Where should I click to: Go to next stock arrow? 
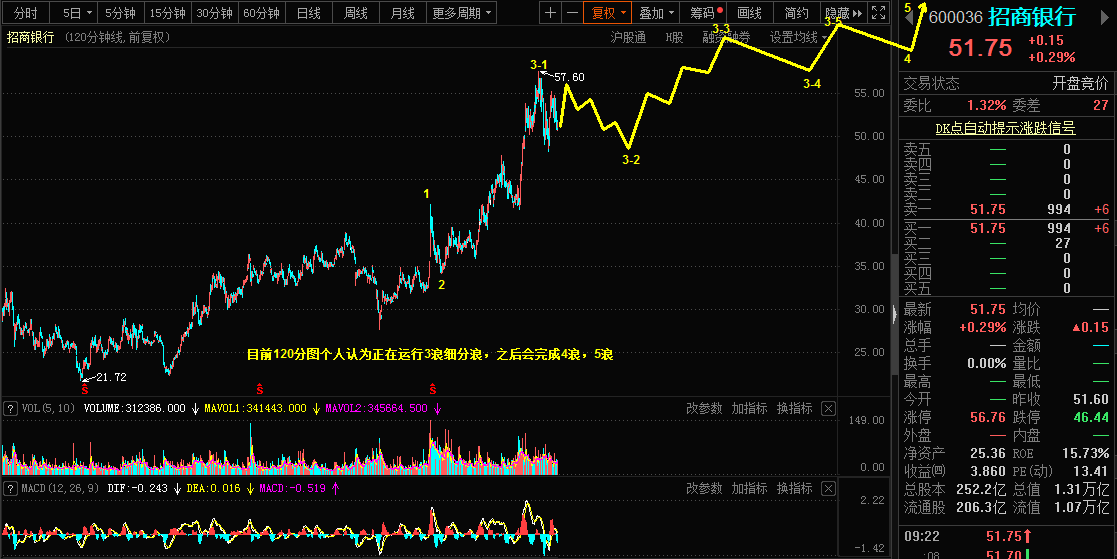1106,18
